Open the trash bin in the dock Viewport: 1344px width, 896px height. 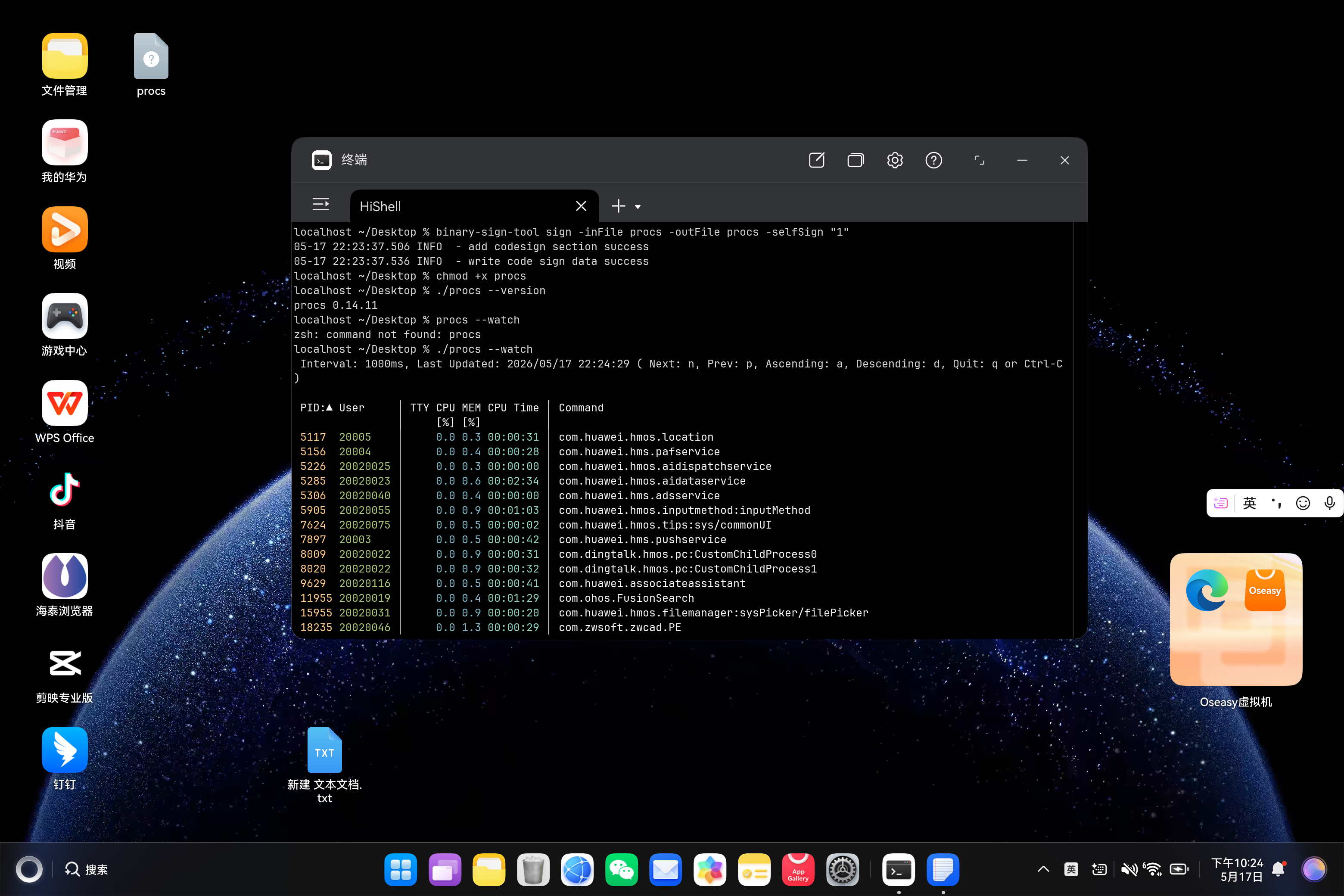tap(533, 870)
